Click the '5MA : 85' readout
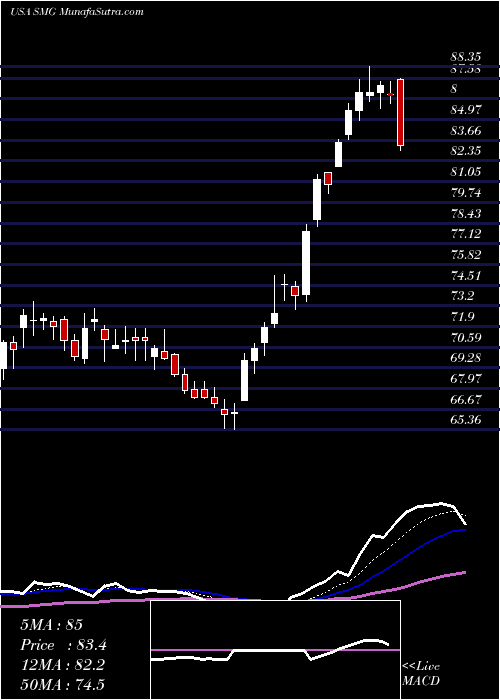 click(51, 625)
